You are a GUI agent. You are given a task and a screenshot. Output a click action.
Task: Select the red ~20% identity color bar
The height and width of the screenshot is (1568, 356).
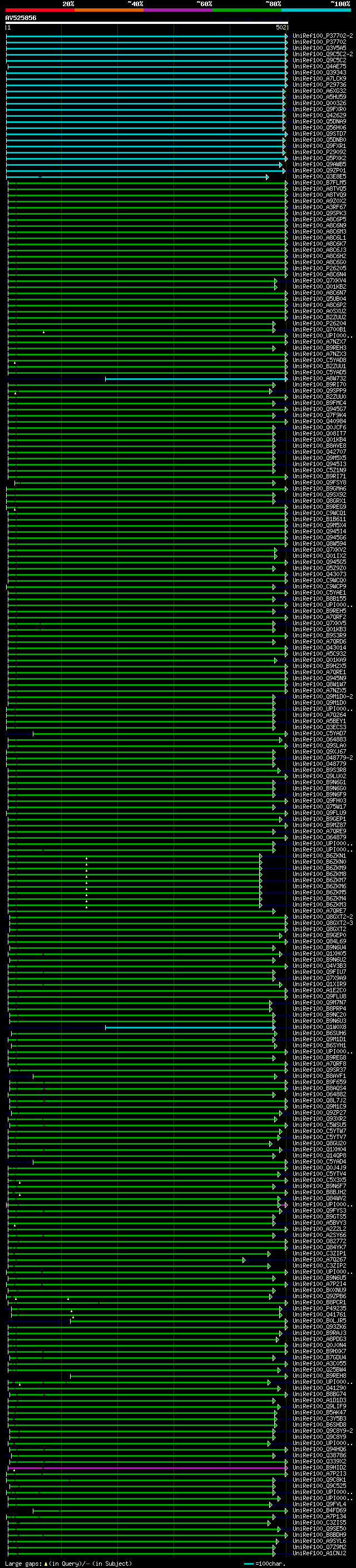pyautogui.click(x=39, y=10)
